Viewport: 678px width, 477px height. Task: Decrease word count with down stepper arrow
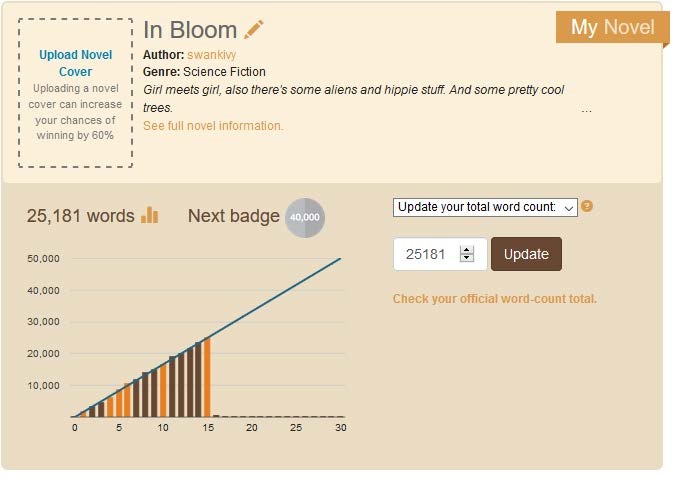point(467,257)
